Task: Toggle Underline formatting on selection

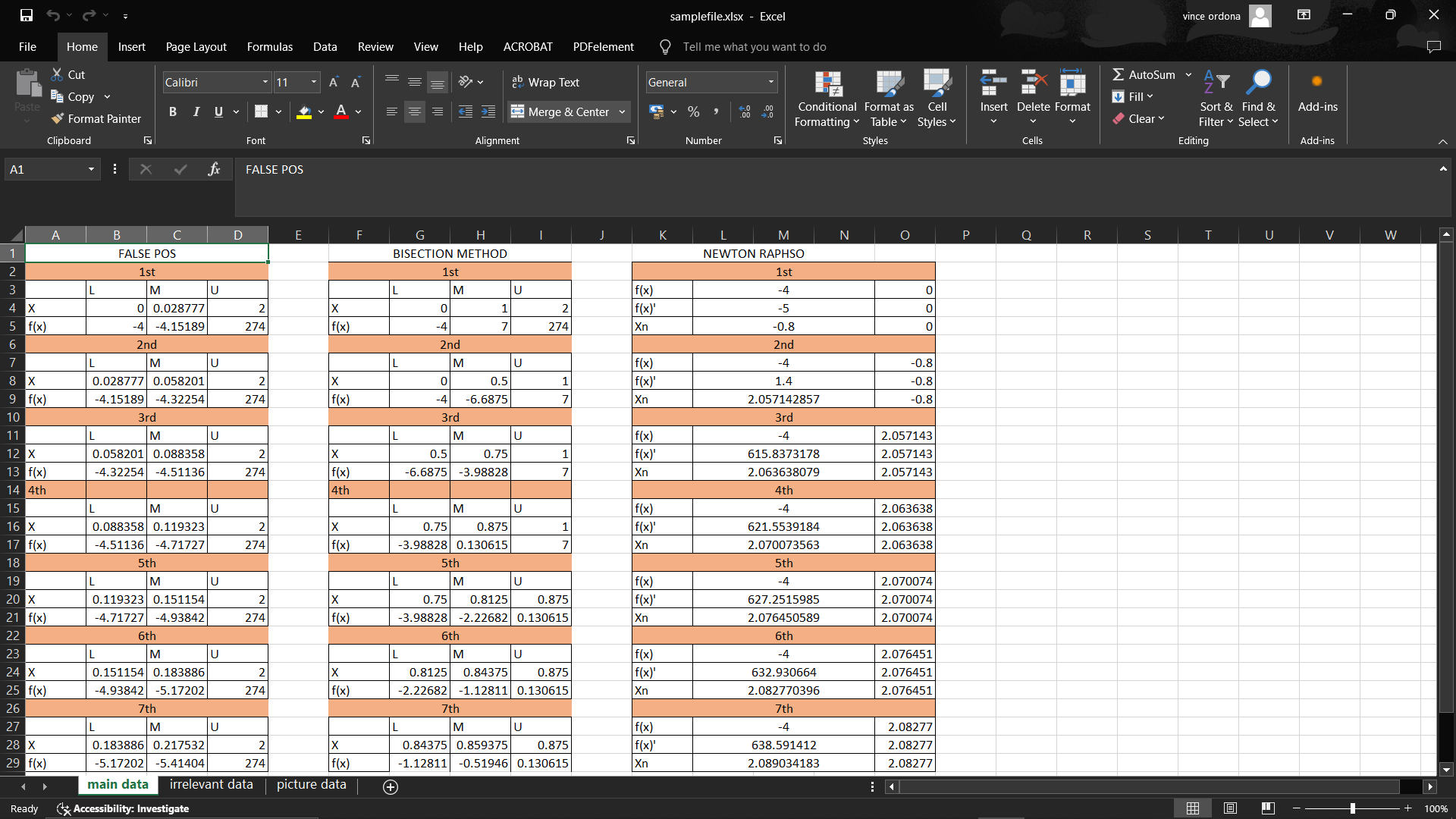Action: click(218, 111)
